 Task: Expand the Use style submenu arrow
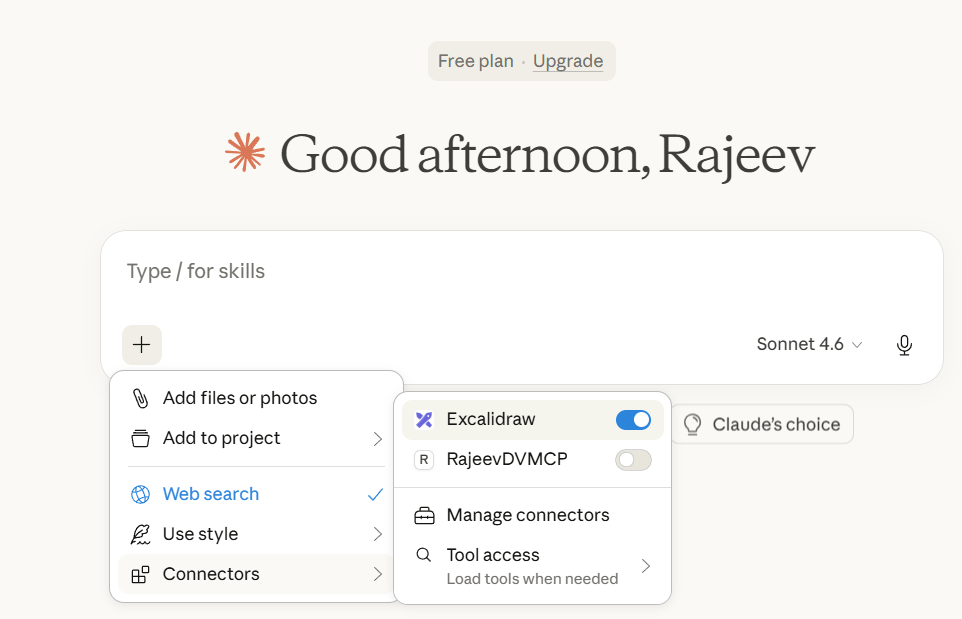tap(377, 534)
